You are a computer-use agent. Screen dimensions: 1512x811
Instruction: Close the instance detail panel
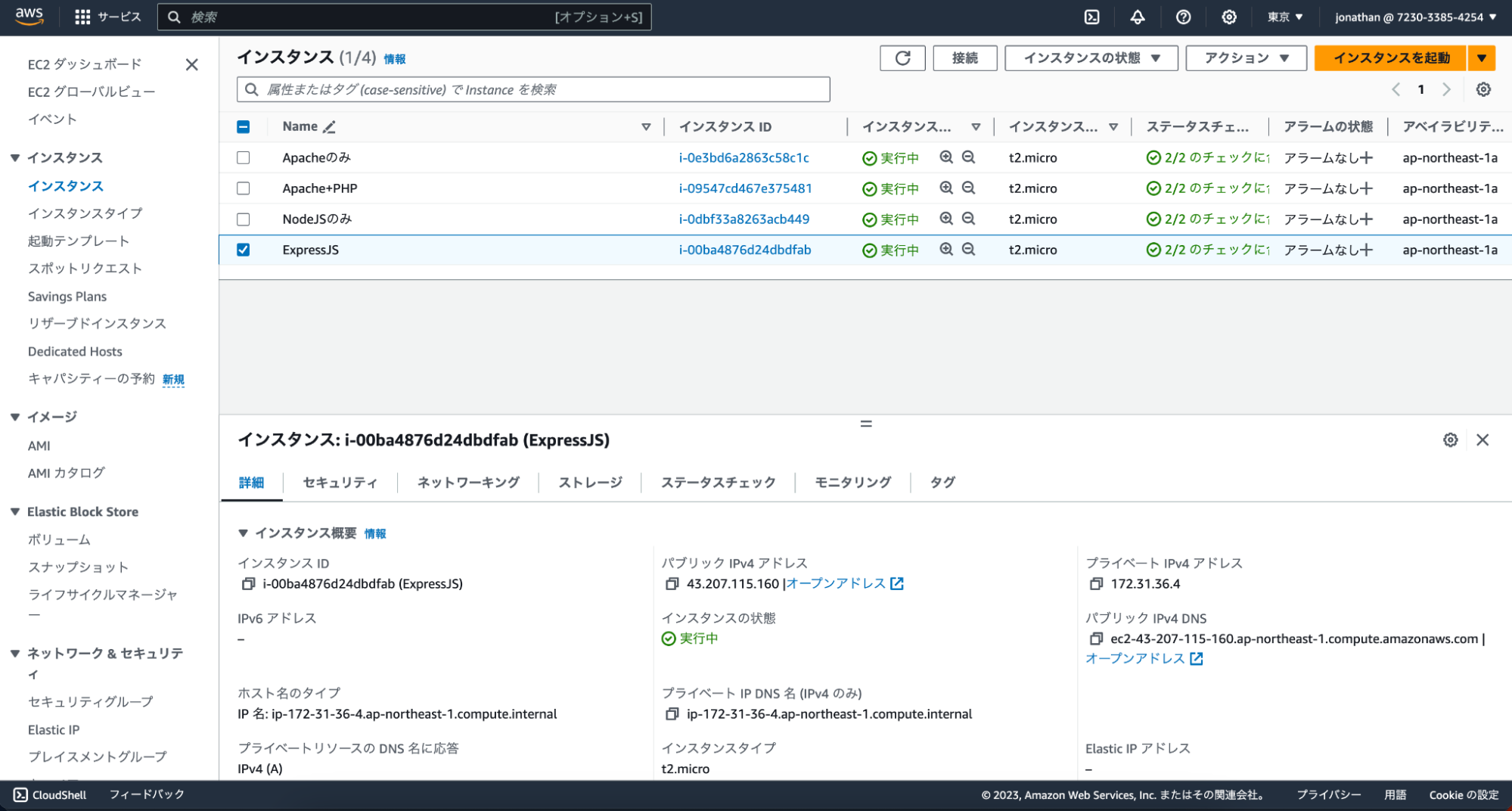tap(1483, 440)
